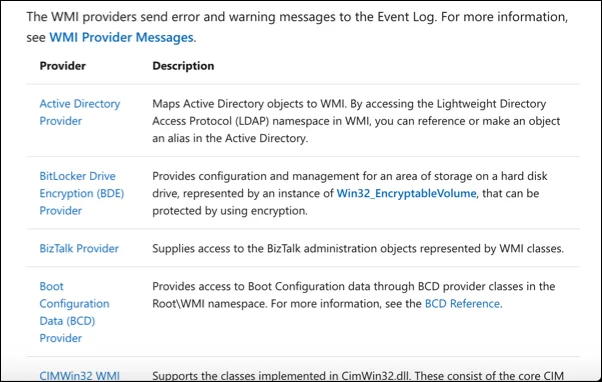The height and width of the screenshot is (382, 602).
Task: Open Boot Configuration Data (BCD) Provider link
Action: (x=74, y=312)
